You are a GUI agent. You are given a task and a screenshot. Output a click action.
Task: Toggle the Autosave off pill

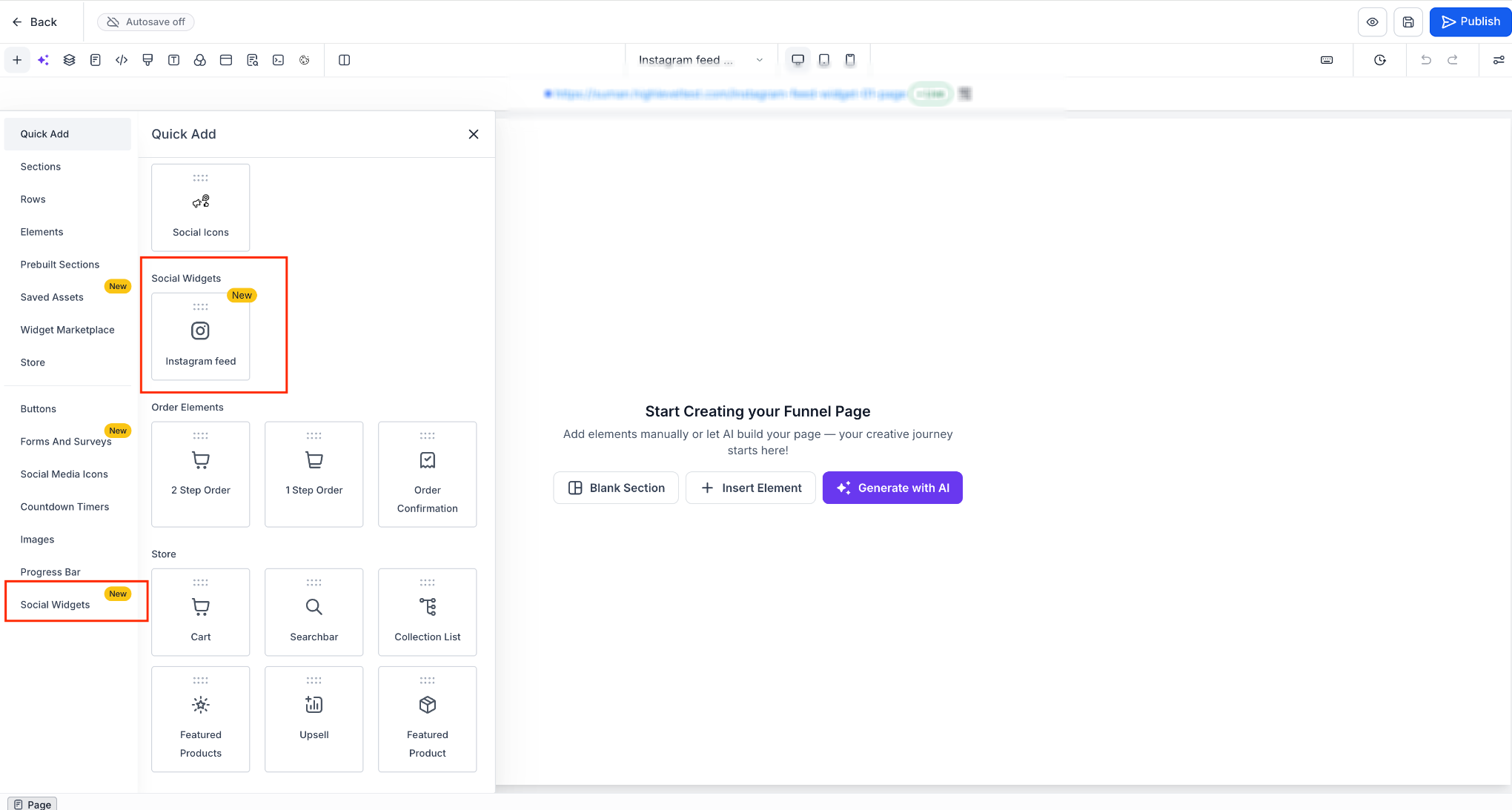point(146,22)
